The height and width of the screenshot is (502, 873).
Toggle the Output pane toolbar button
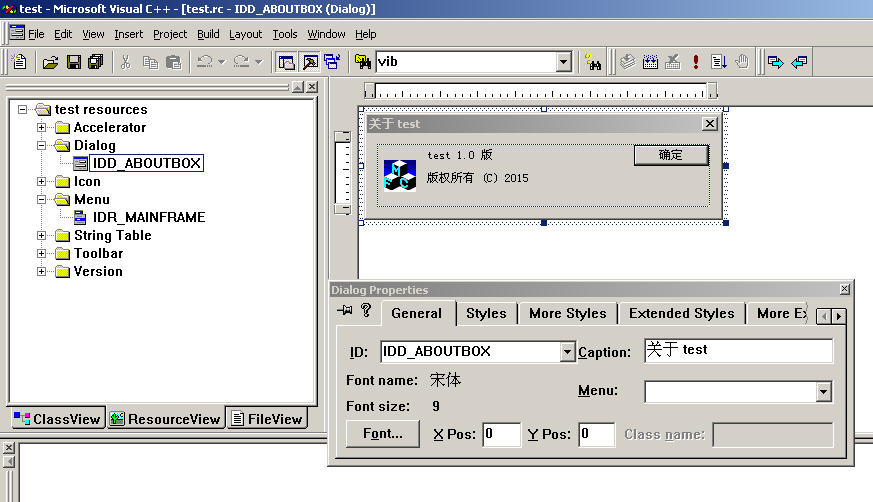pyautogui.click(x=310, y=62)
